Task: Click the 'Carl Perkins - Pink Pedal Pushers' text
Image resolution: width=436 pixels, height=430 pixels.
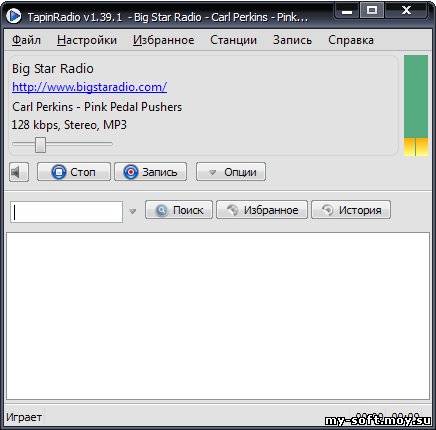Action: (97, 107)
